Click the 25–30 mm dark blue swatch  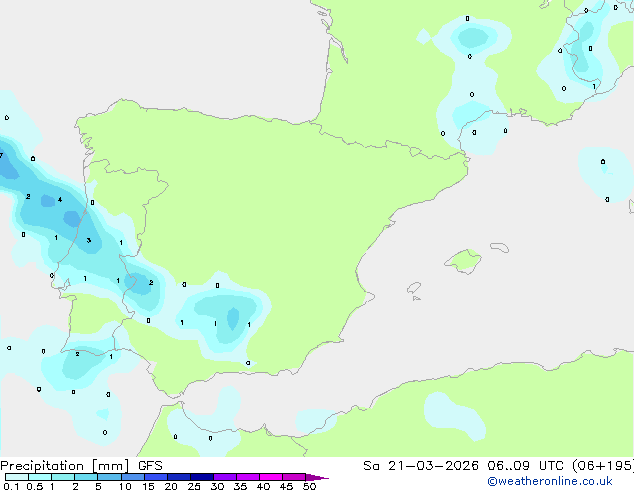(x=201, y=477)
